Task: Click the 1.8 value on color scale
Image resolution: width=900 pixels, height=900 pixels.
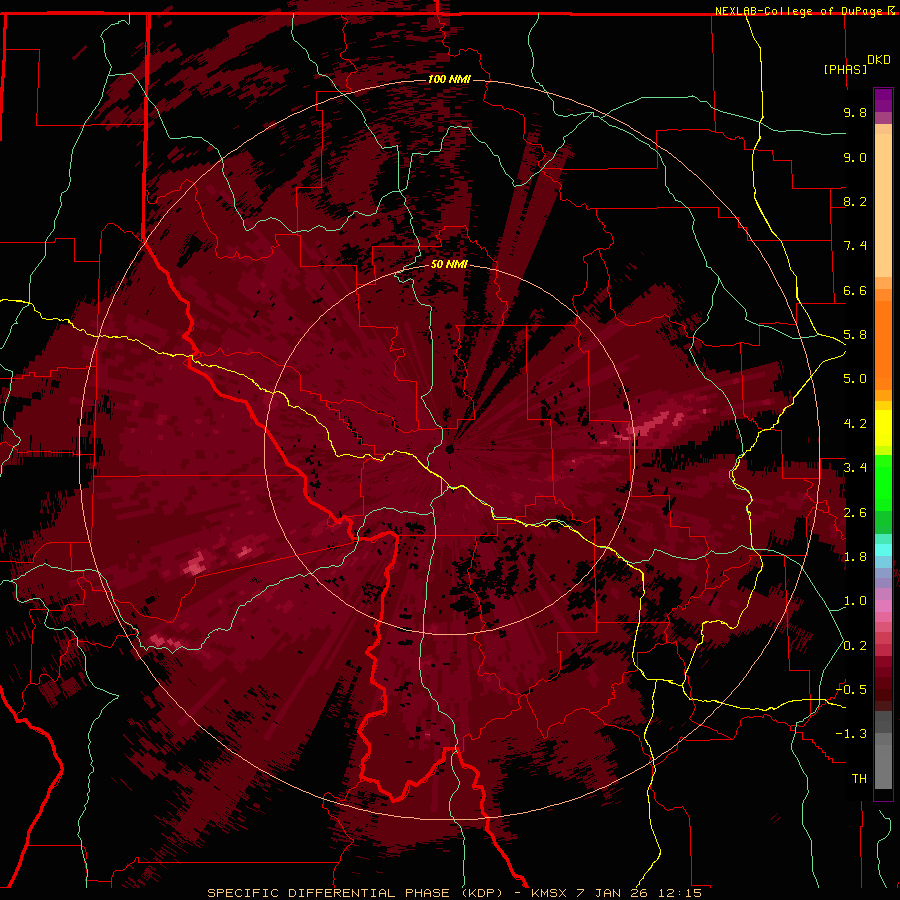Action: (x=855, y=557)
